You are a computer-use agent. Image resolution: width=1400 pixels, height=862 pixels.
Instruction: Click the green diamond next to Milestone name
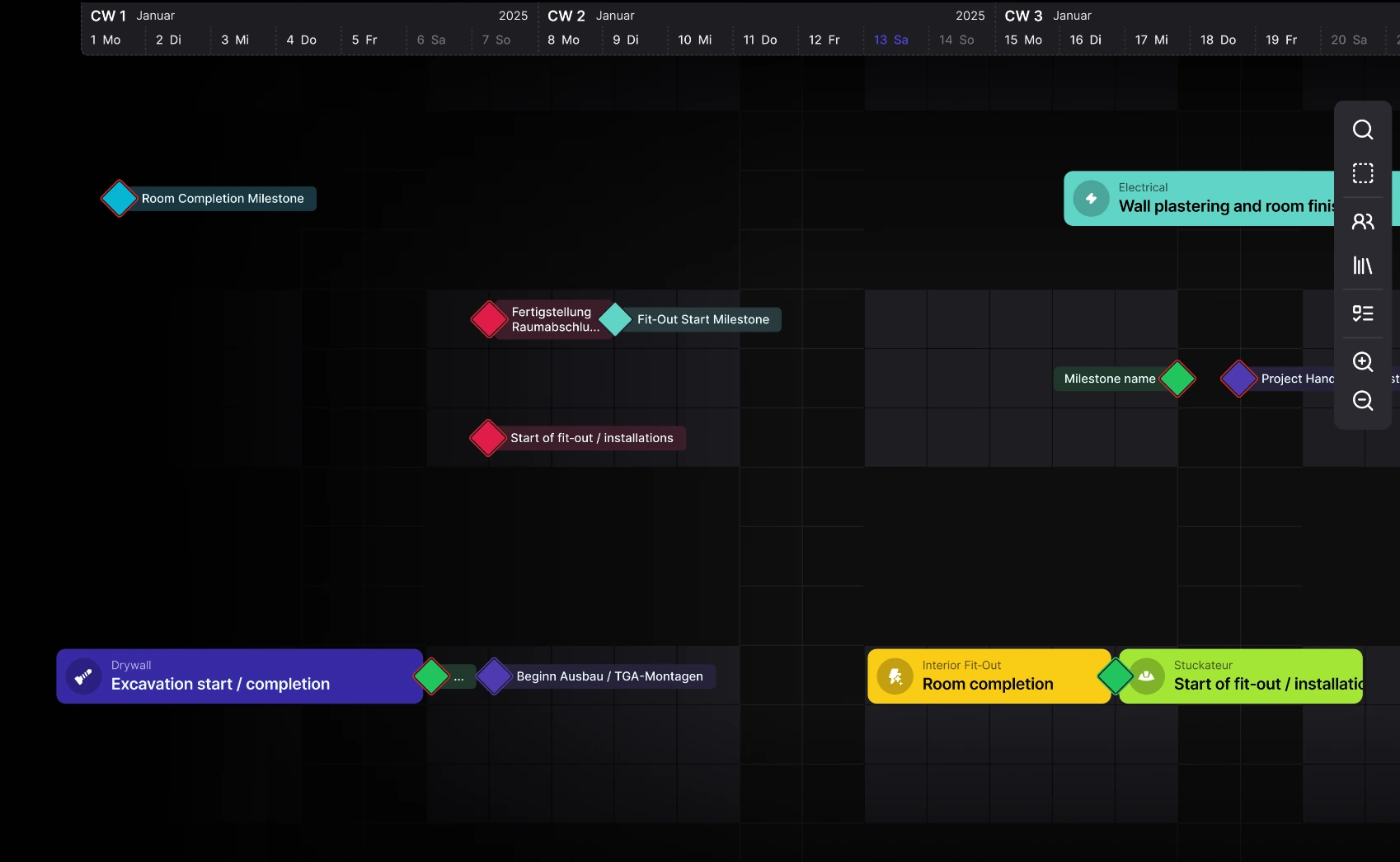pyautogui.click(x=1177, y=379)
